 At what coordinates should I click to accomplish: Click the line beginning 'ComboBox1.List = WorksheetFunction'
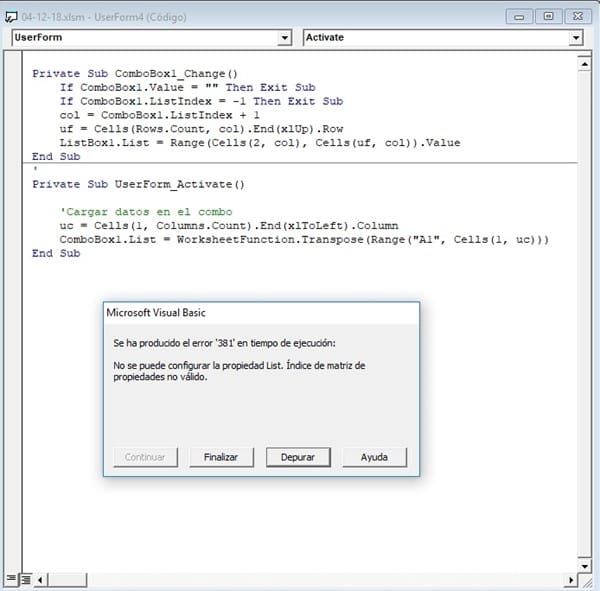click(x=304, y=240)
